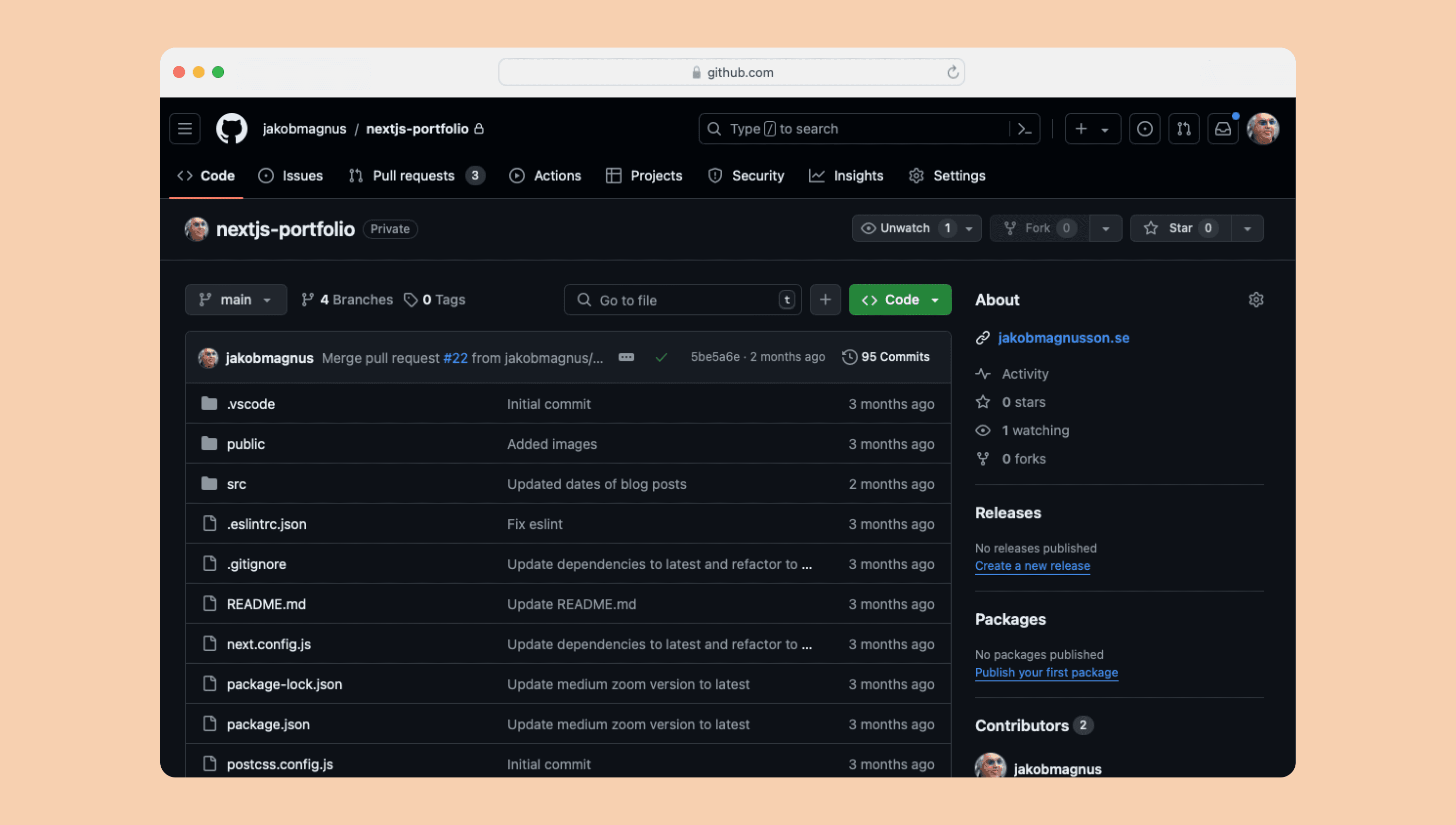1456x825 pixels.
Task: Switch to the Code tab
Action: pos(206,176)
